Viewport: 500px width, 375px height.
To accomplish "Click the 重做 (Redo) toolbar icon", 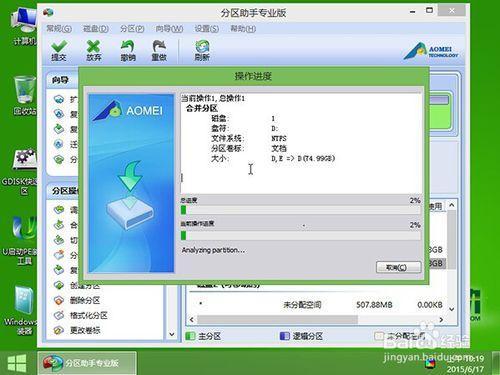I will (x=159, y=51).
